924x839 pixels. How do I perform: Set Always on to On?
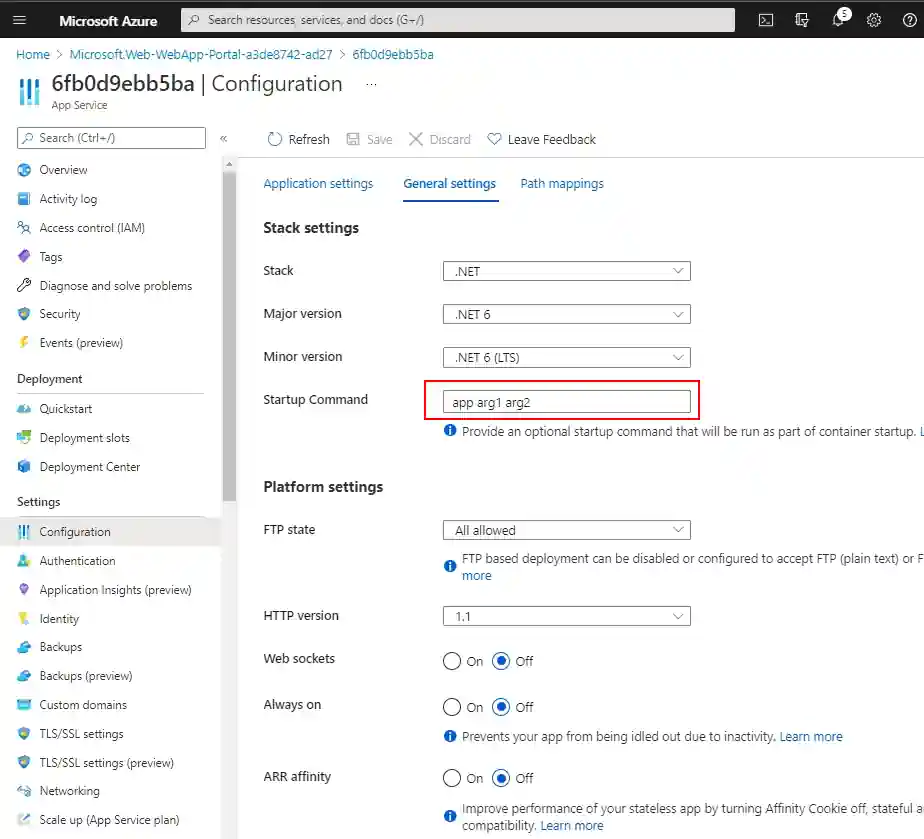tap(452, 707)
